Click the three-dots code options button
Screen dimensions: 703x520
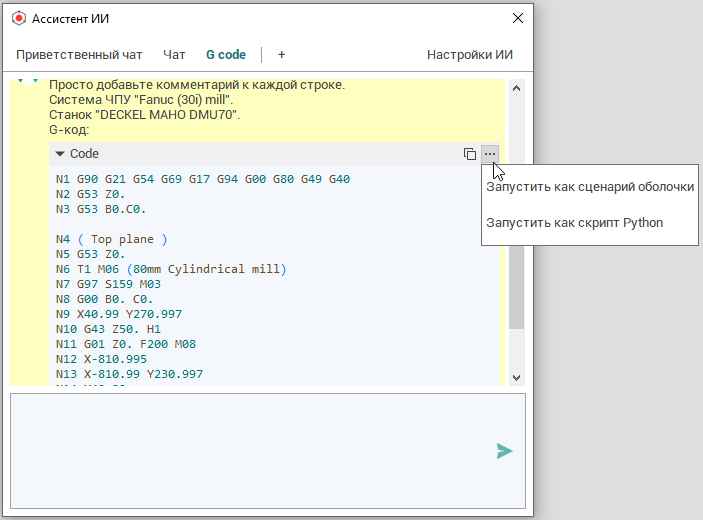pyautogui.click(x=489, y=154)
